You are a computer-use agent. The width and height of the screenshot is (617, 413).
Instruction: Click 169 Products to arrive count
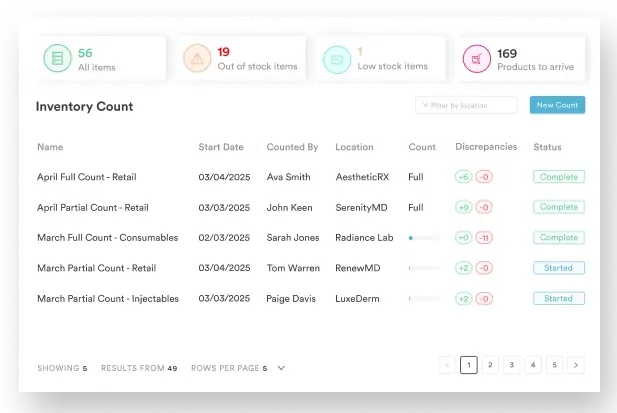pyautogui.click(x=507, y=53)
